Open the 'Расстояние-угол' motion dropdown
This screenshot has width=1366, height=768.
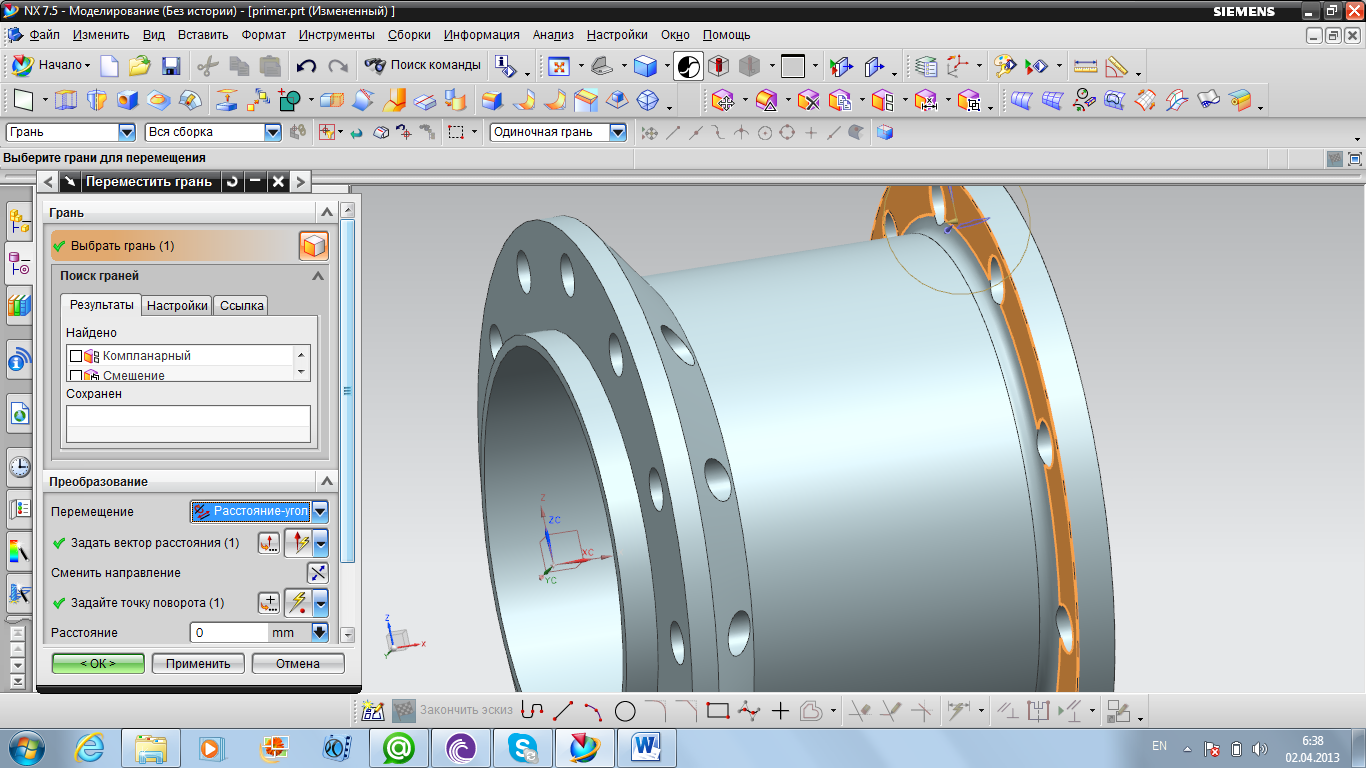[320, 512]
